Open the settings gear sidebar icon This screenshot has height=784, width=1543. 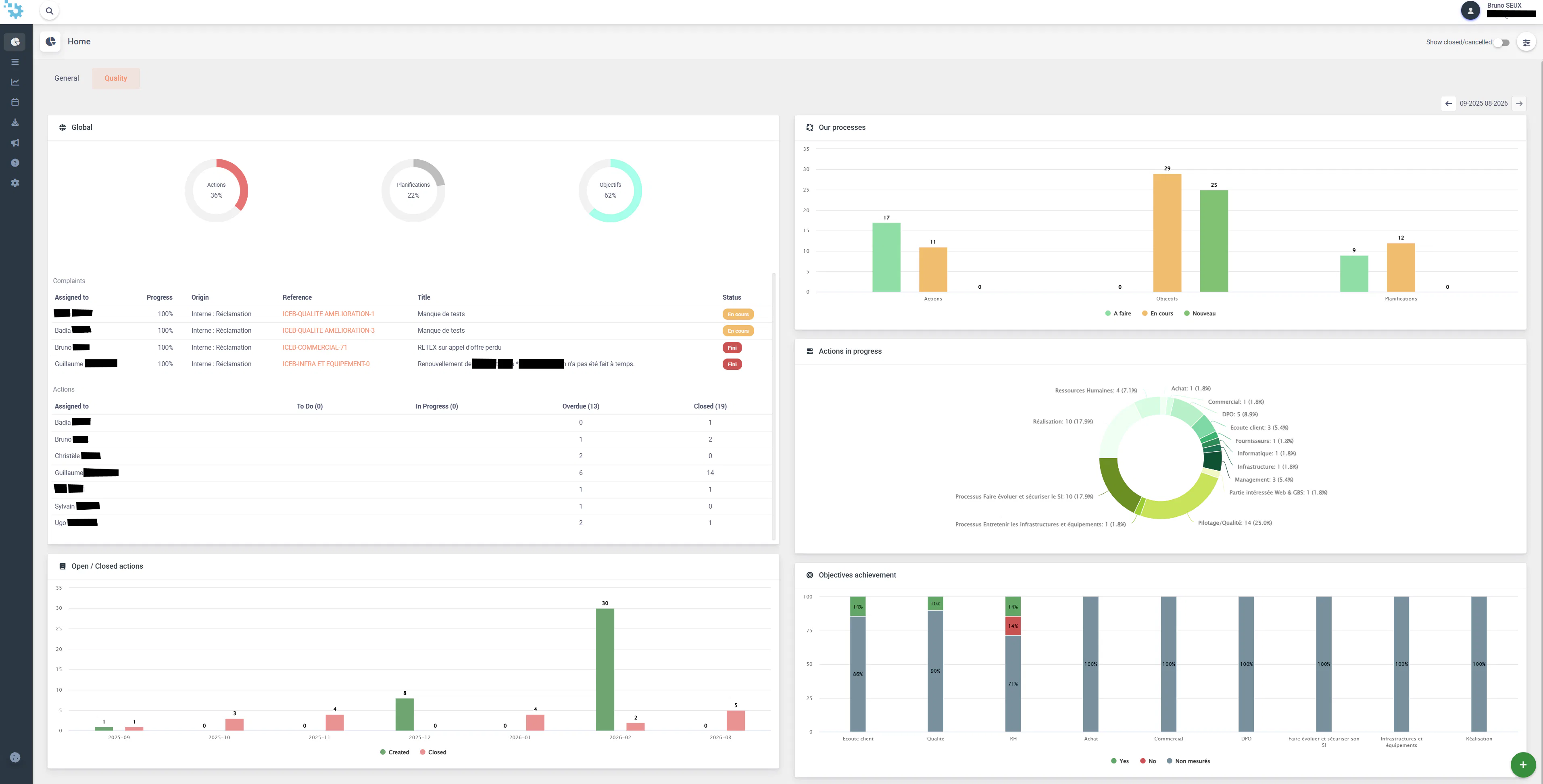tap(15, 183)
